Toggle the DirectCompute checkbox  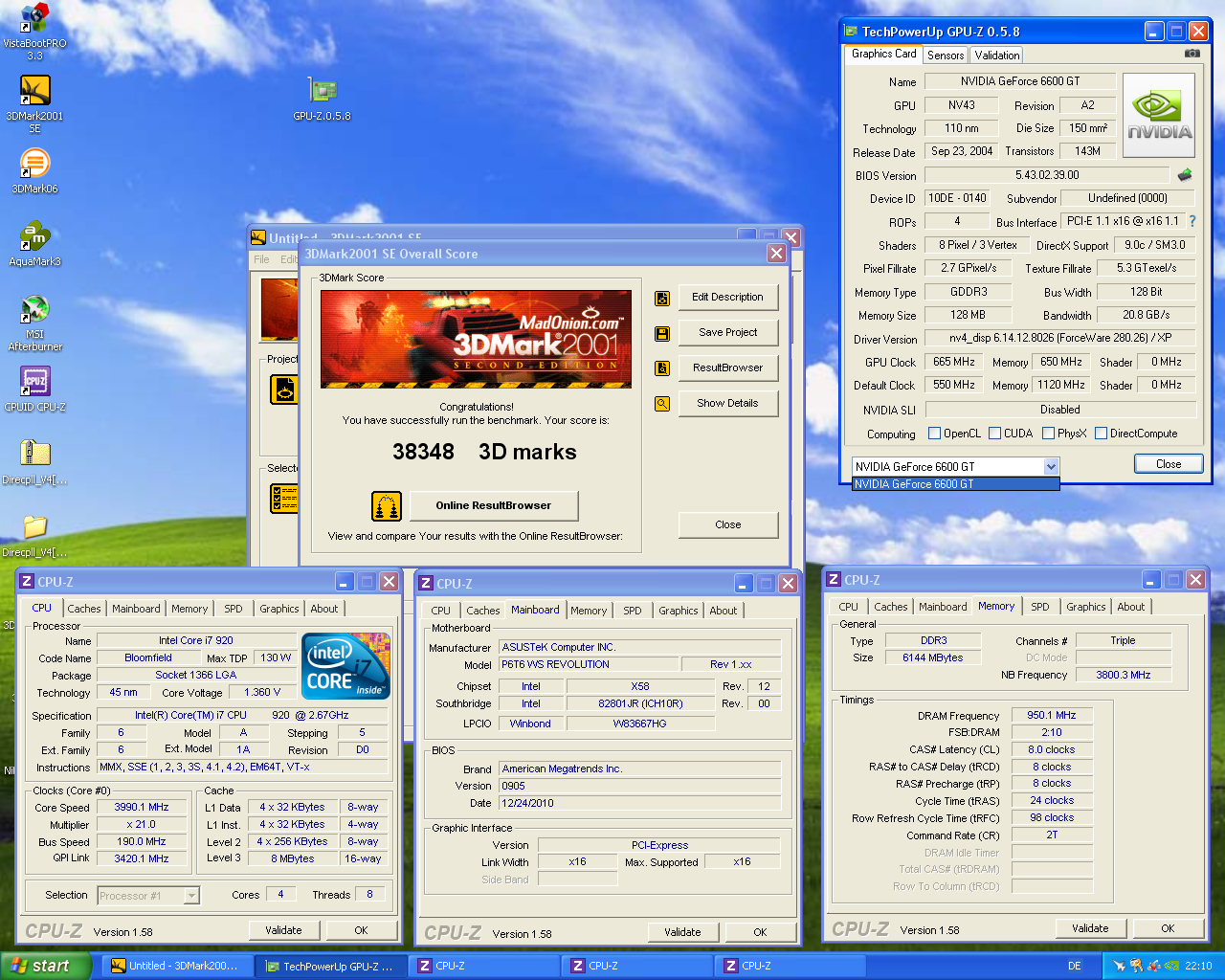click(1102, 434)
